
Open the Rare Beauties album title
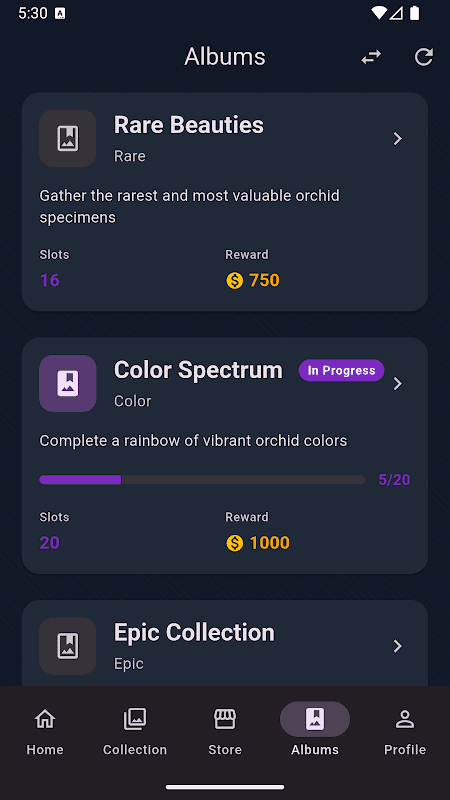tap(189, 125)
